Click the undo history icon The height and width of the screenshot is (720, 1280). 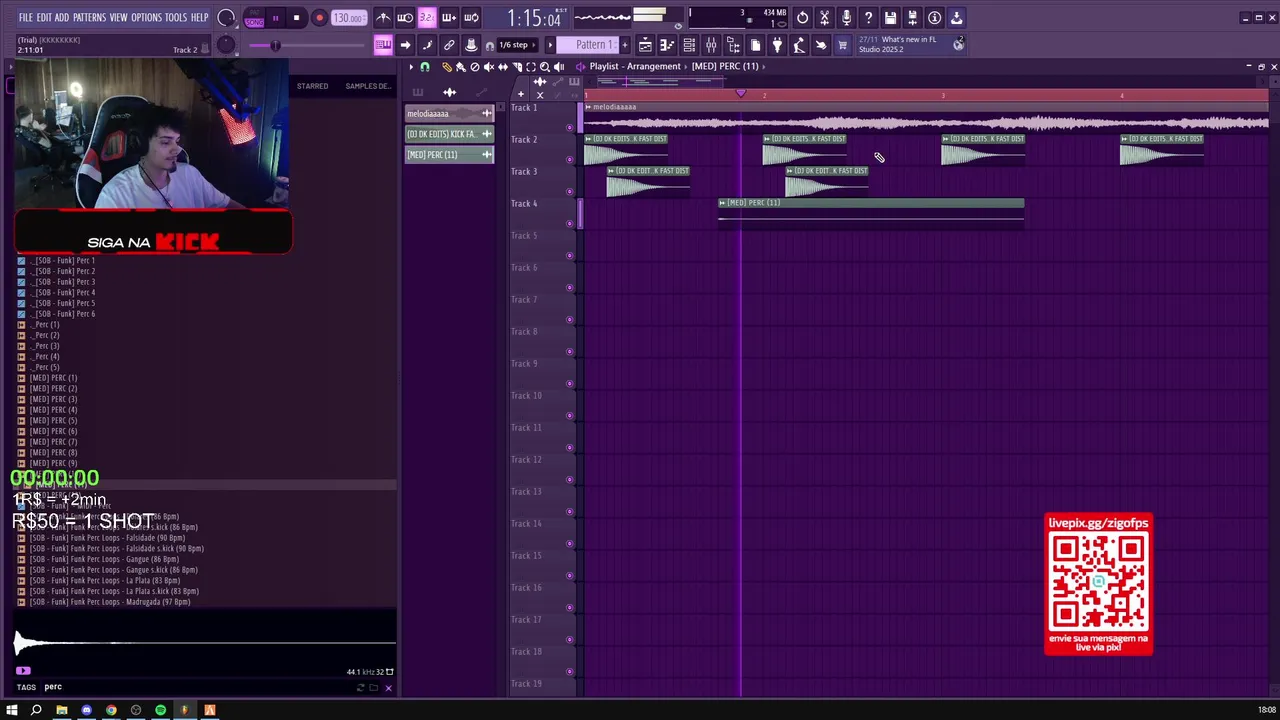pyautogui.click(x=802, y=18)
